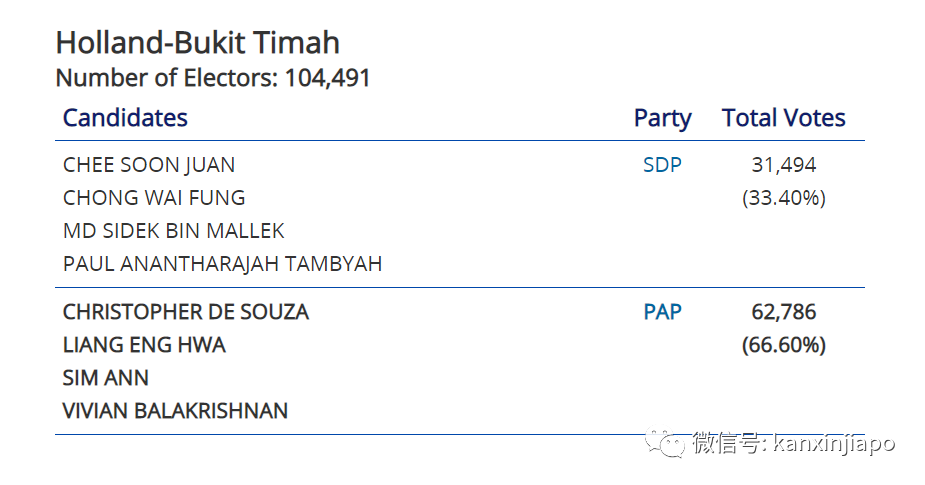Image resolution: width=925 pixels, height=485 pixels.
Task: Click the kanxinjiapo WeChat ID text
Action: click(x=835, y=443)
